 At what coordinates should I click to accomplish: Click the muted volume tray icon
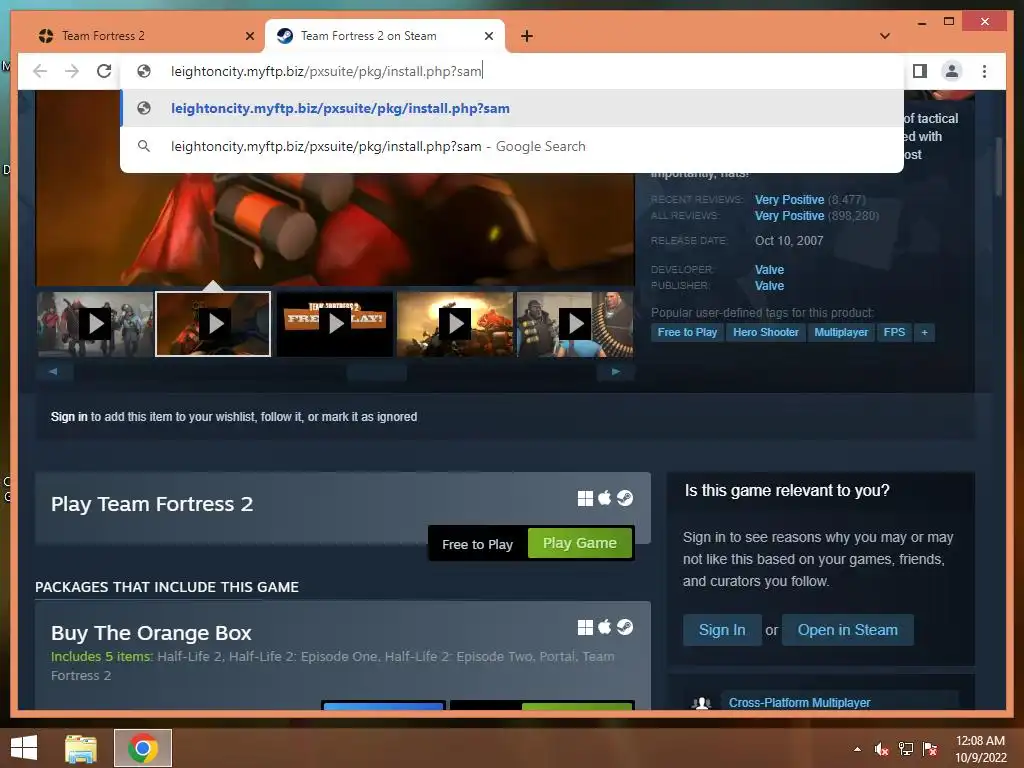click(881, 749)
